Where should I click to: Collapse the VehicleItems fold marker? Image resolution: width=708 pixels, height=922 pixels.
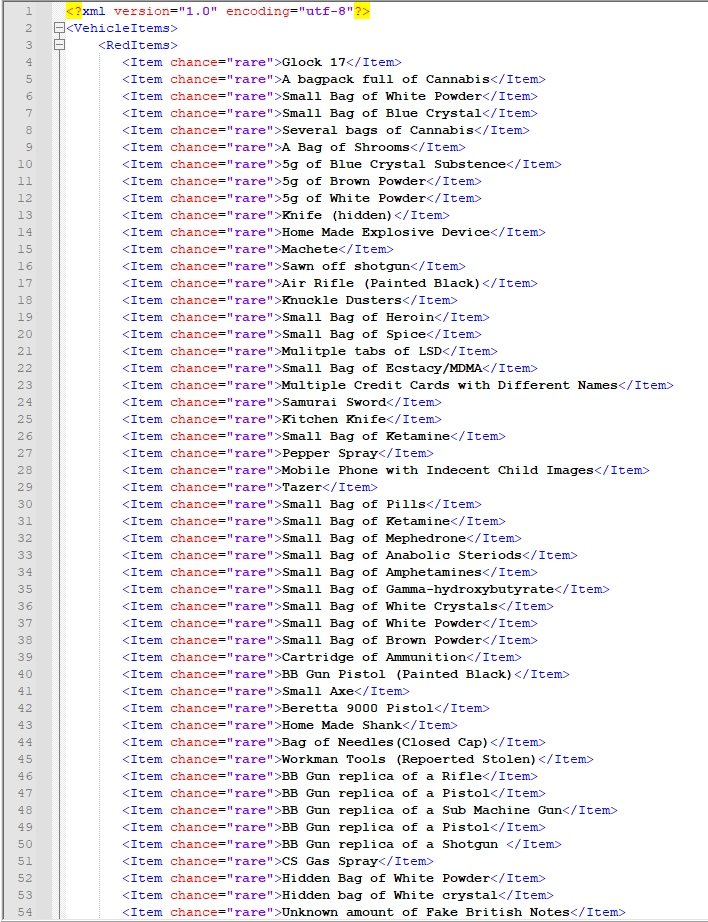[x=59, y=28]
